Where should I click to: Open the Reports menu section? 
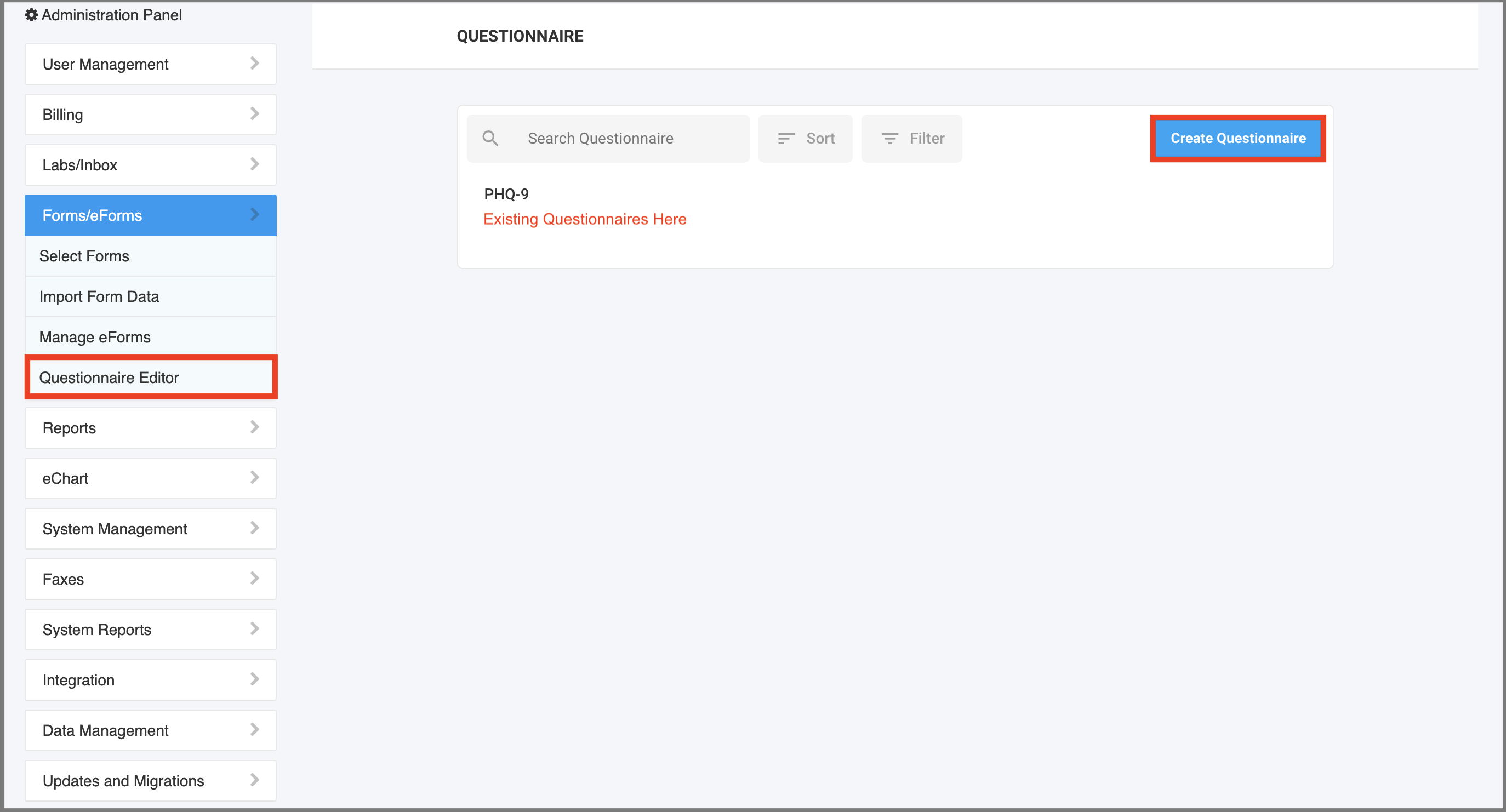coord(150,428)
